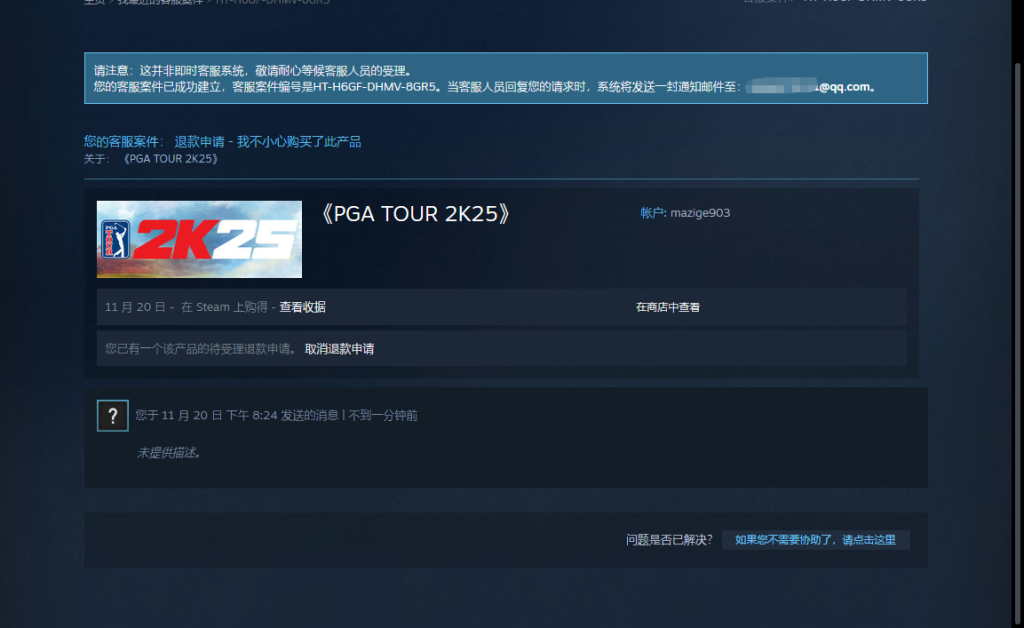Open the 退款申请 - 我不小心购买了此产品 link

[267, 142]
